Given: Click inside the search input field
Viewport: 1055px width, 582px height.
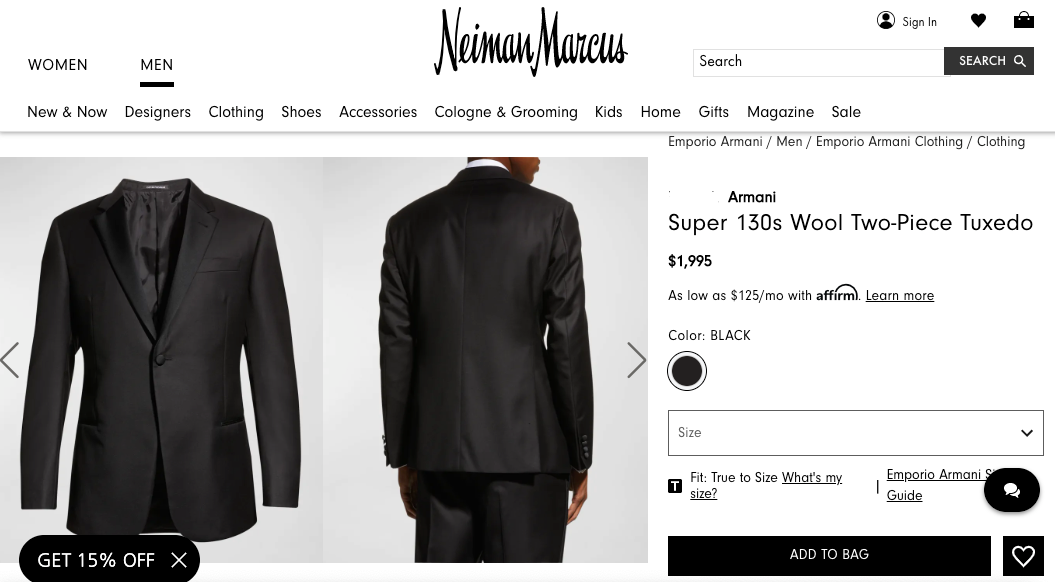Looking at the screenshot, I should click(818, 62).
